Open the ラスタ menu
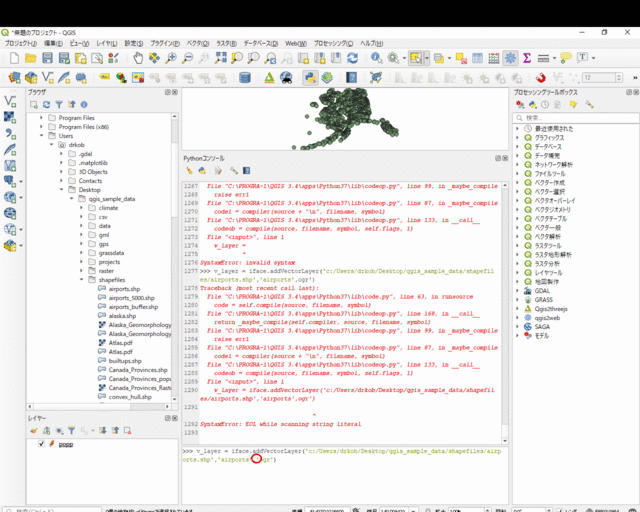The height and width of the screenshot is (512, 640). 226,43
